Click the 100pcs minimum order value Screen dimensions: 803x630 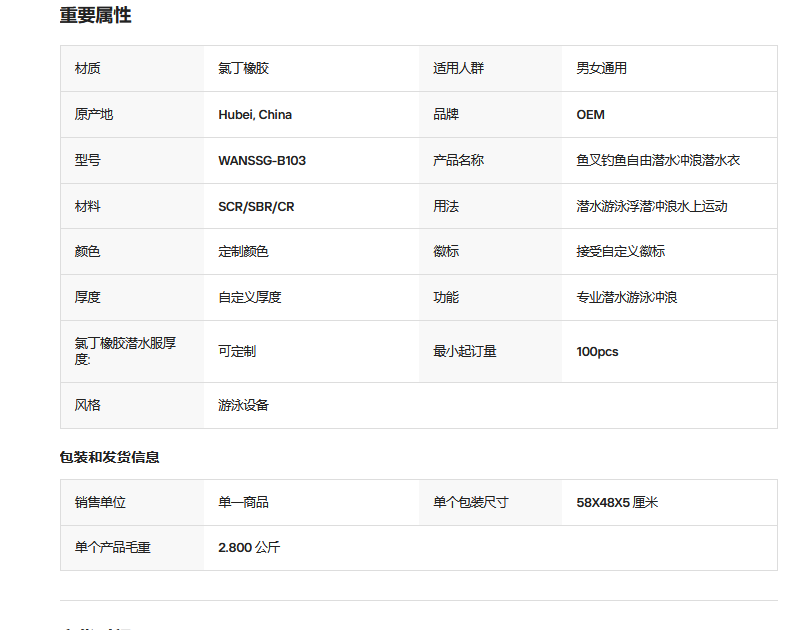597,352
